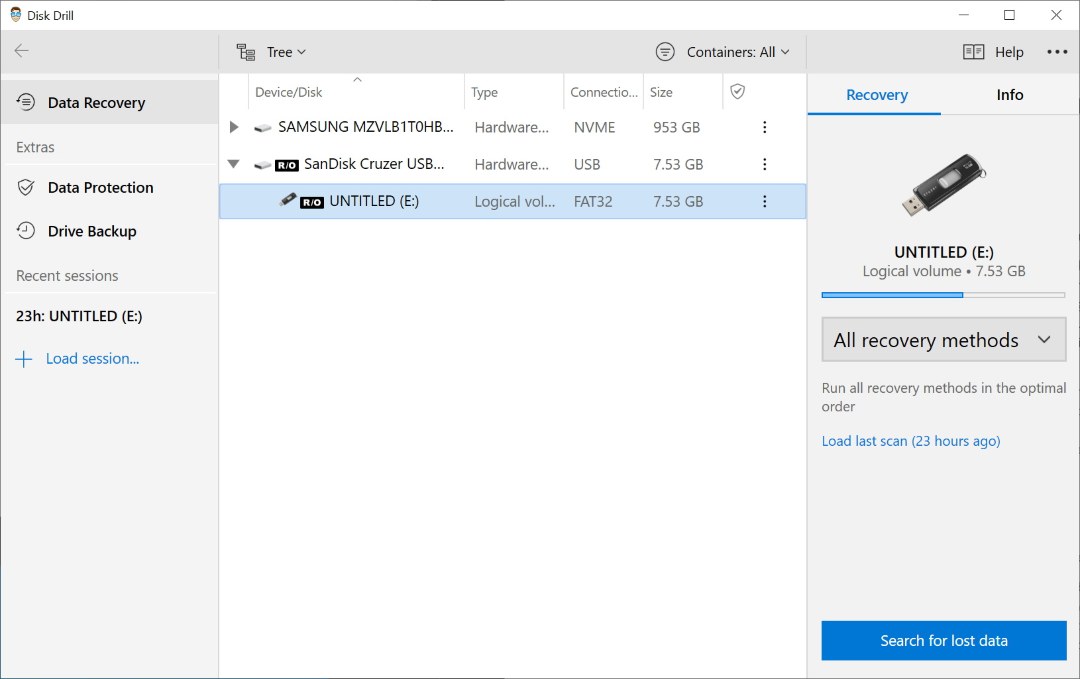Click the USB flash drive image
This screenshot has height=679, width=1080.
coord(944,185)
